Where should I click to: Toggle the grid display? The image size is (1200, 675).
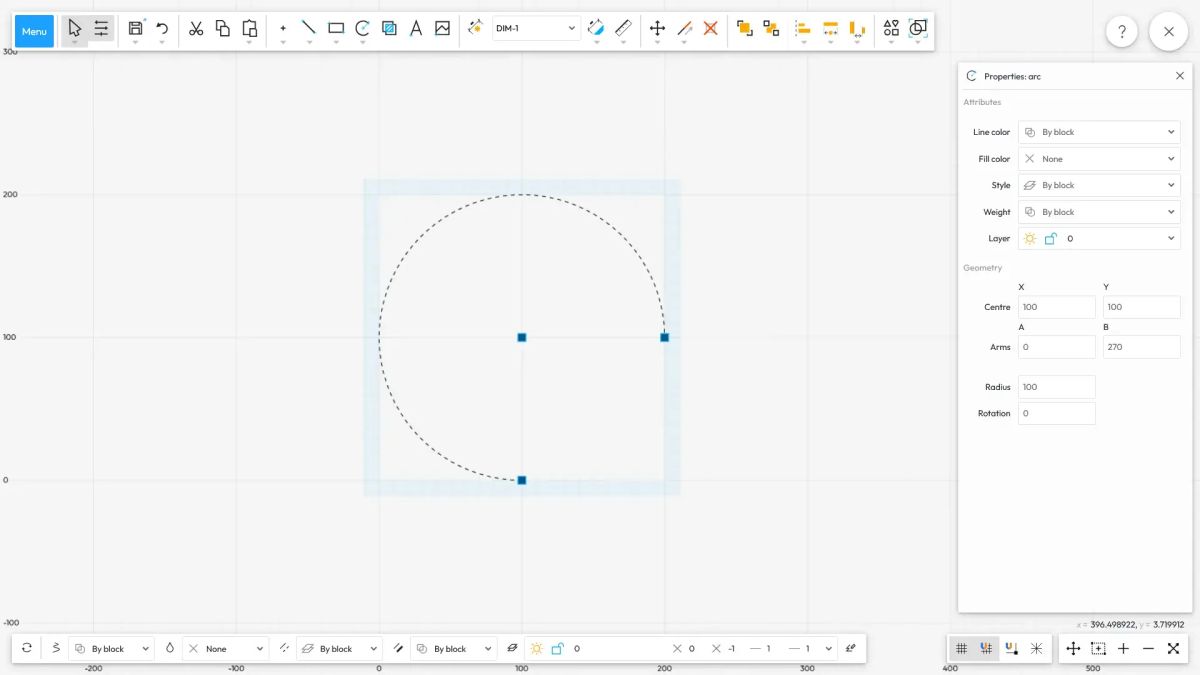coord(962,648)
